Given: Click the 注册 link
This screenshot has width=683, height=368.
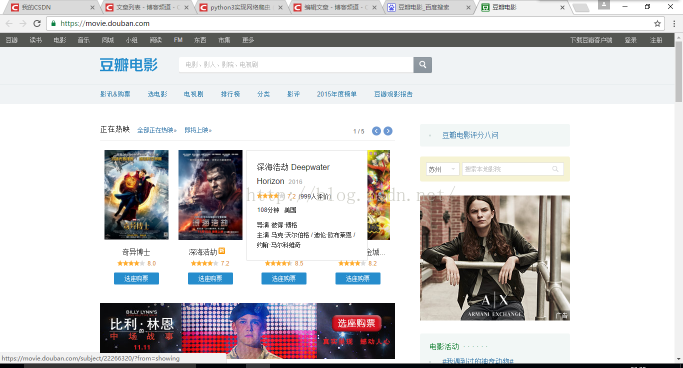Looking at the screenshot, I should click(x=656, y=40).
